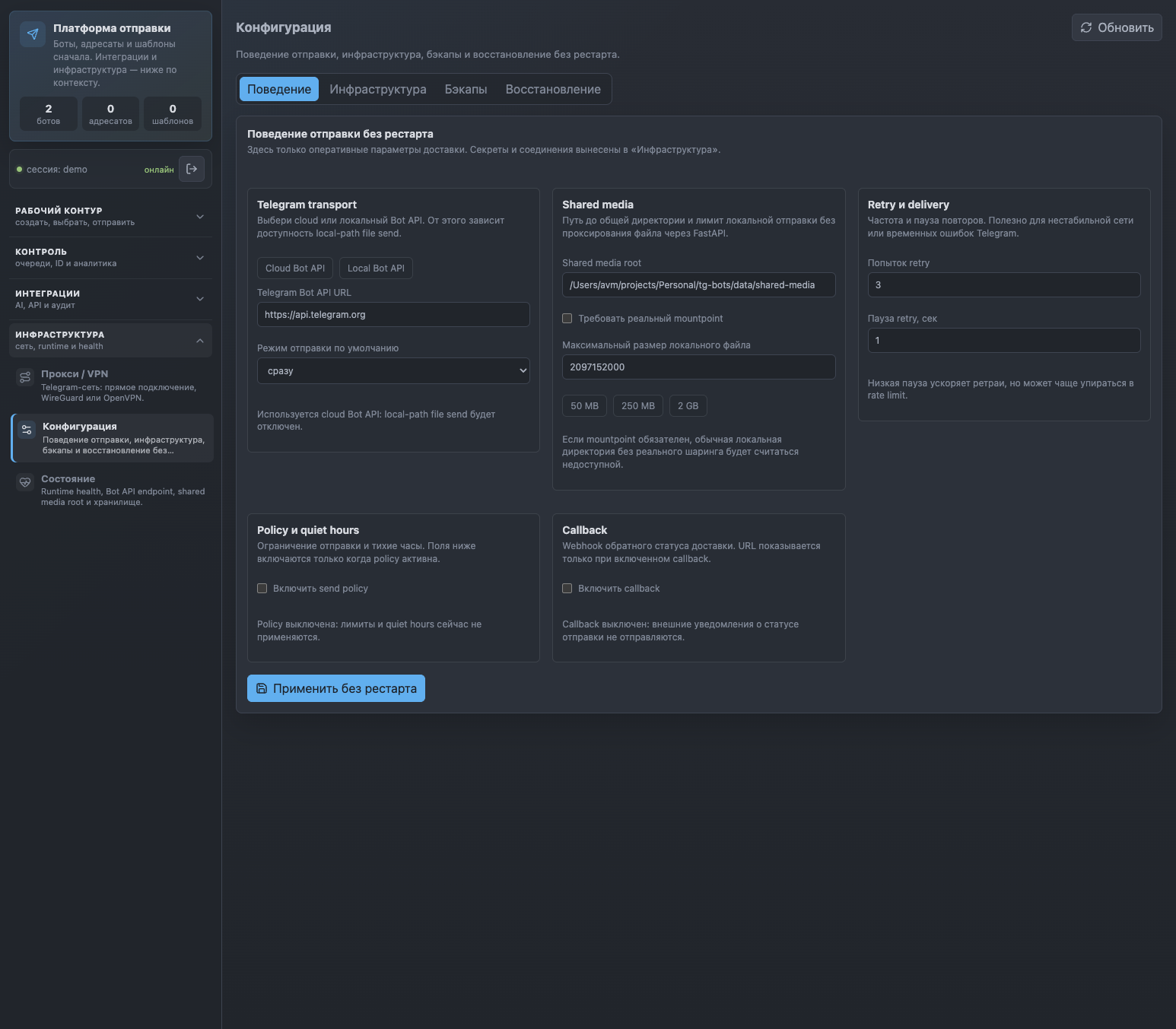1176x1029 pixels.
Task: Click the 0 шаблонов counter tile
Action: (173, 114)
